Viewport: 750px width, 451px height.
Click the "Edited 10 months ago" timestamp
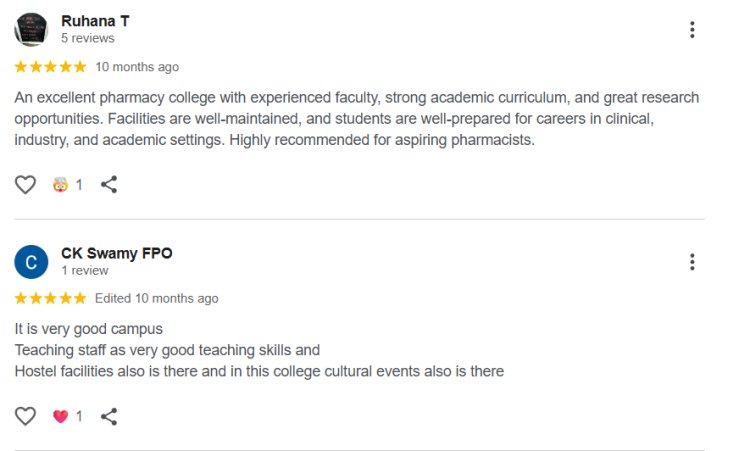point(156,298)
